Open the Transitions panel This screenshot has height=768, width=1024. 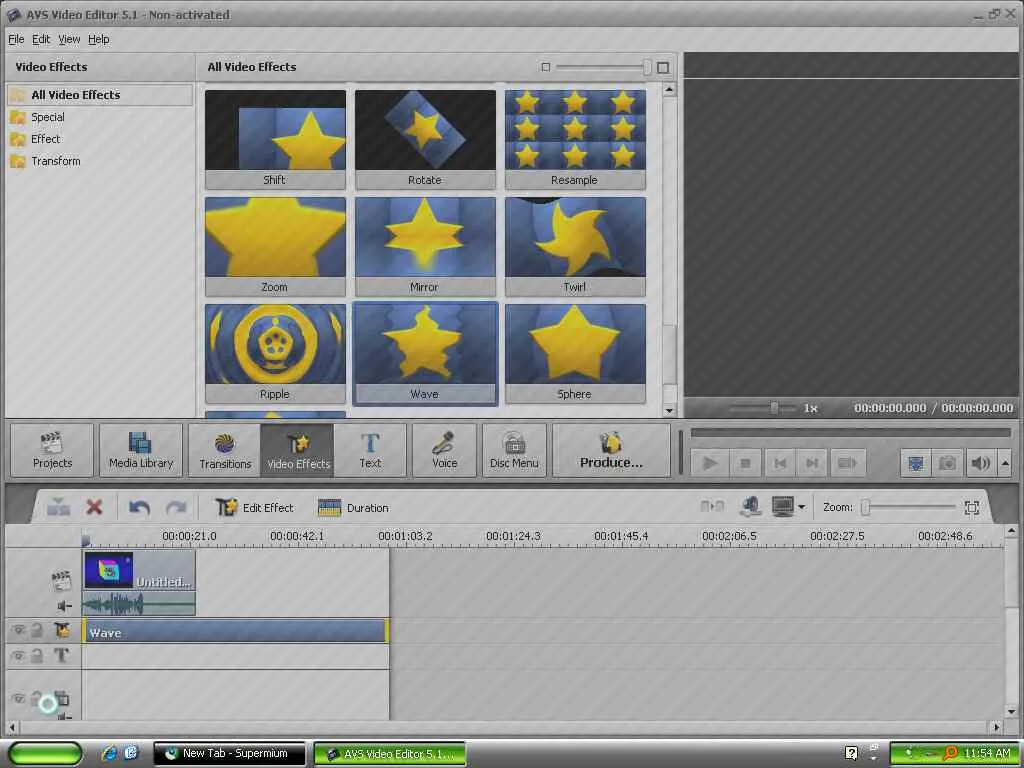click(x=225, y=451)
